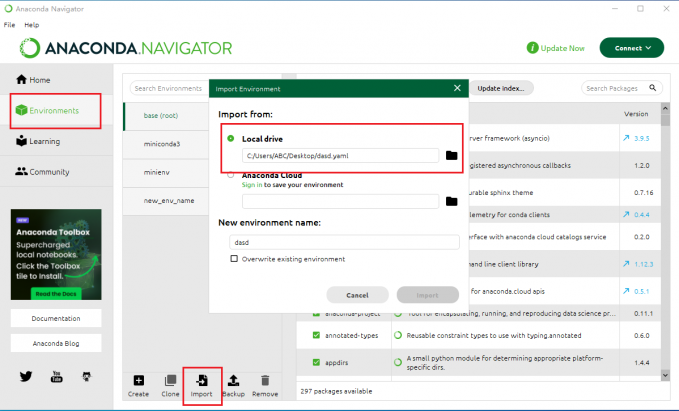Click the package list scrollbar down arrow

(x=666, y=375)
